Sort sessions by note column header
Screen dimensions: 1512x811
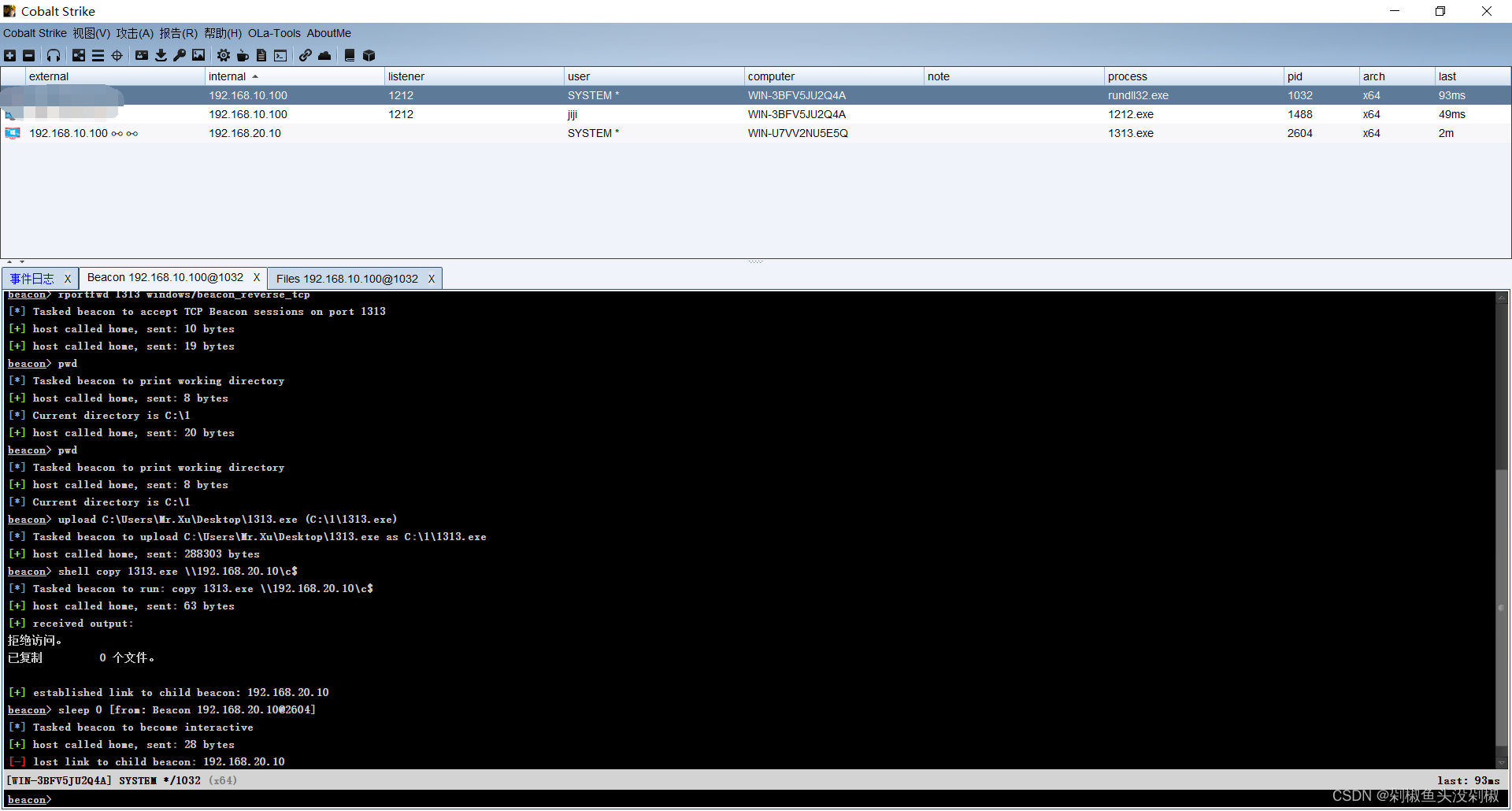tap(1014, 76)
